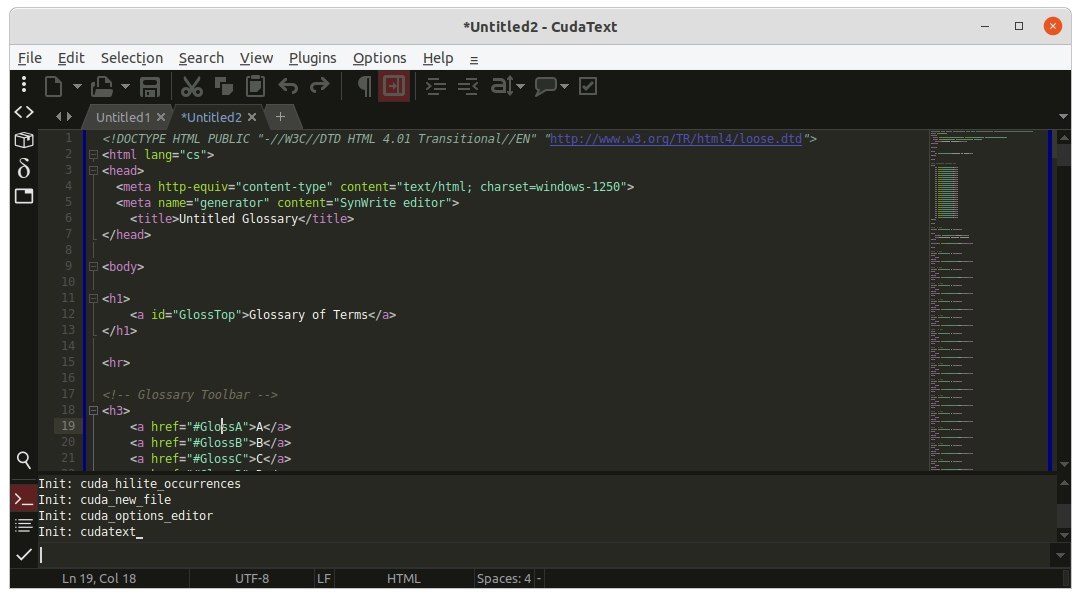This screenshot has width=1081, height=598.
Task: Select the Output list panel icon
Action: point(24,526)
